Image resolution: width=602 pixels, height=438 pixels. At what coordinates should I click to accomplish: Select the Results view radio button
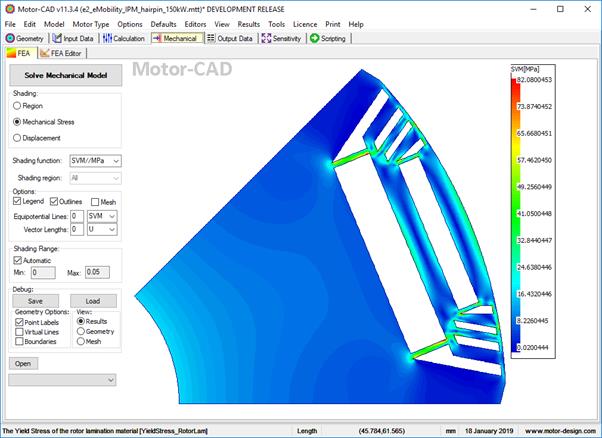[81, 321]
